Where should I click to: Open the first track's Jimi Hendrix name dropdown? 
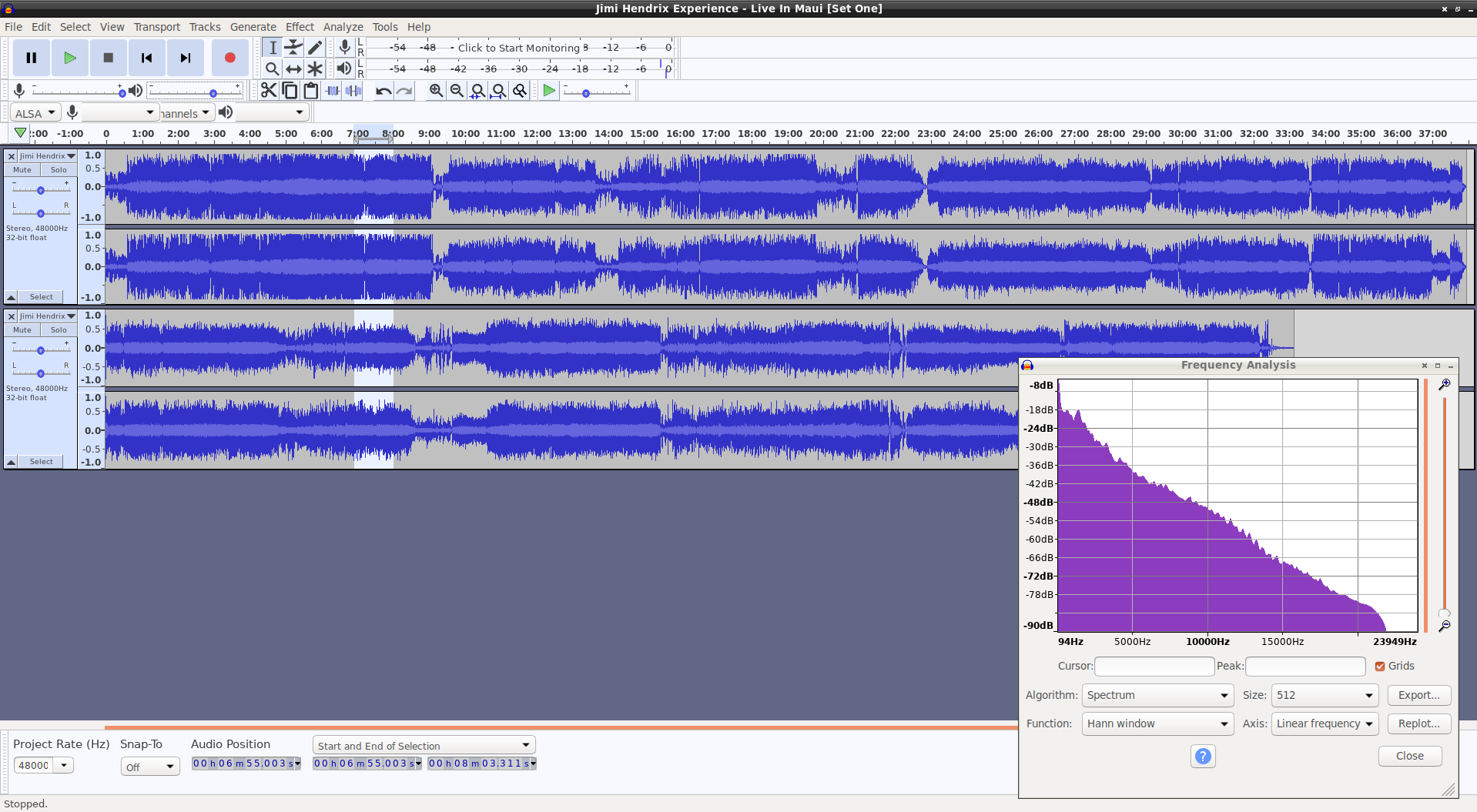(48, 156)
